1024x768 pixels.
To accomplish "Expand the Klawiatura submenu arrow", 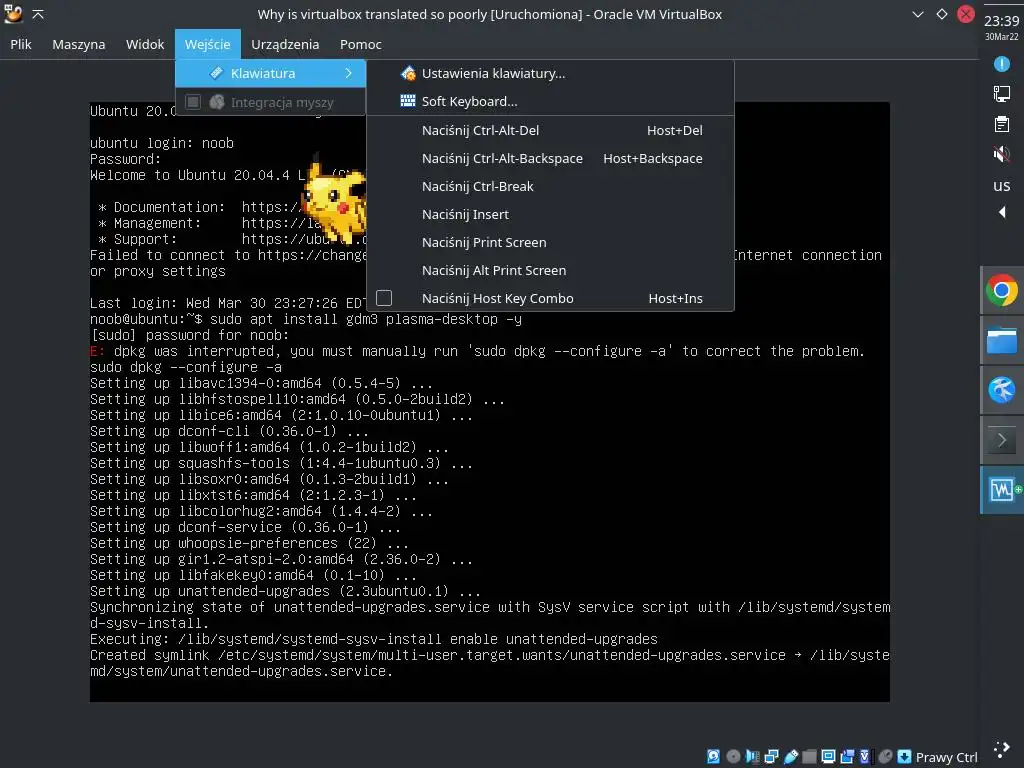I will click(x=349, y=73).
